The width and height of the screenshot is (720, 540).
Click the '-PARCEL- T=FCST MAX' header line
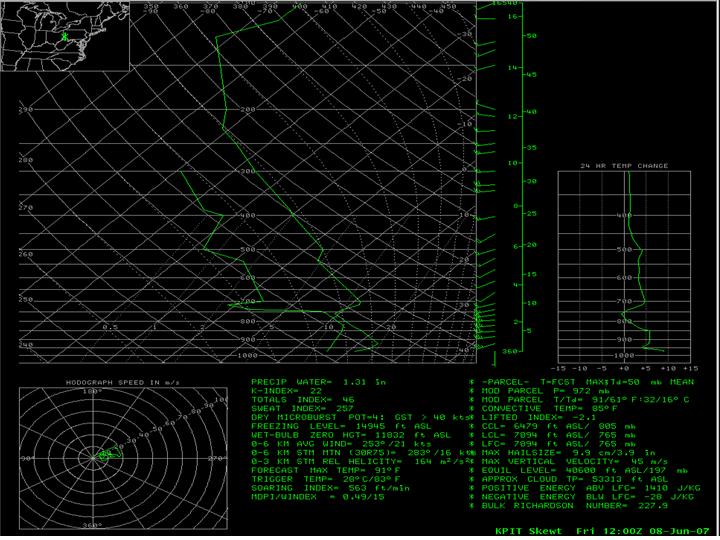588,382
